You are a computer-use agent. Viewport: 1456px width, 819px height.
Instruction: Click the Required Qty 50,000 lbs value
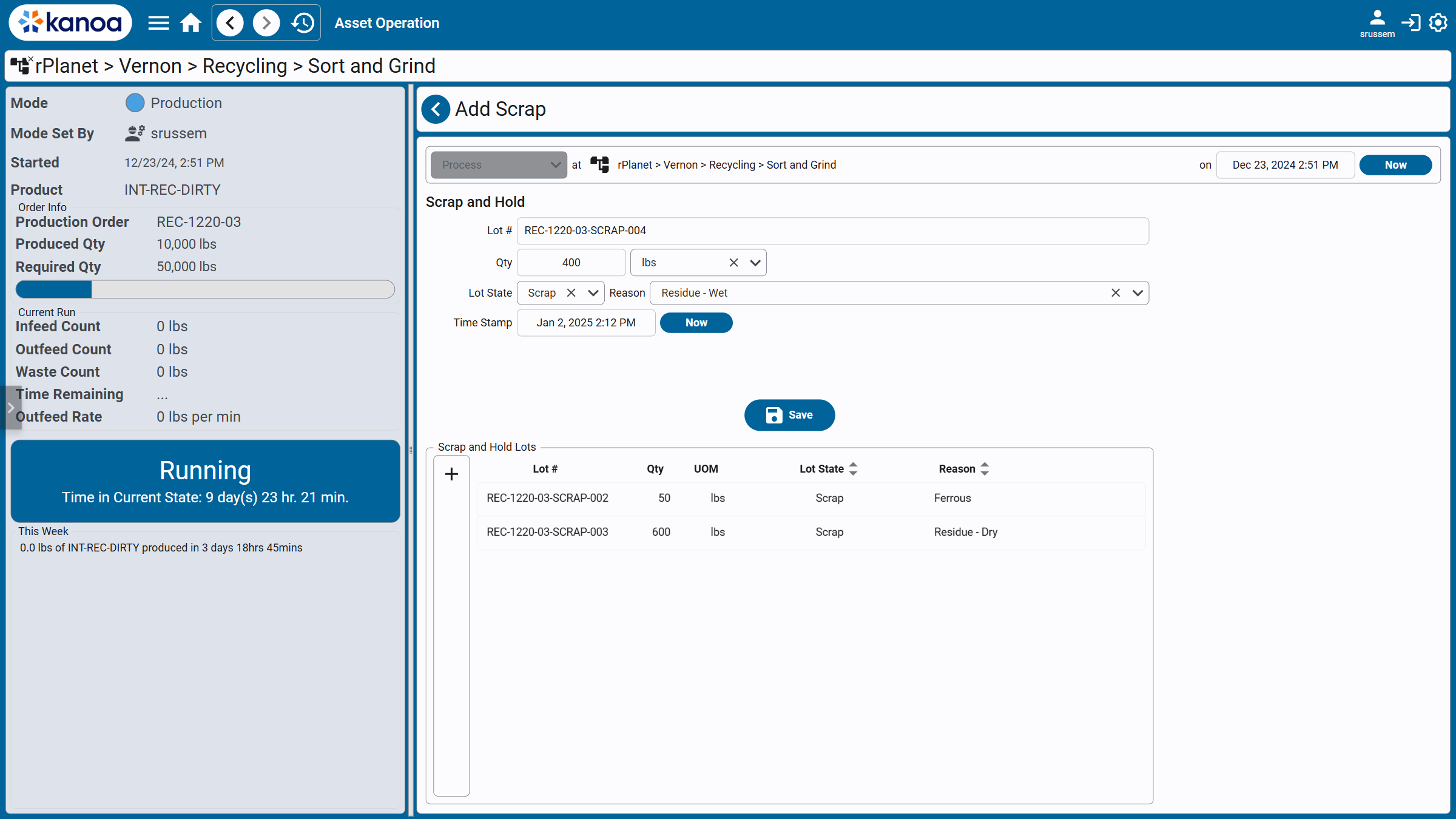click(x=186, y=267)
